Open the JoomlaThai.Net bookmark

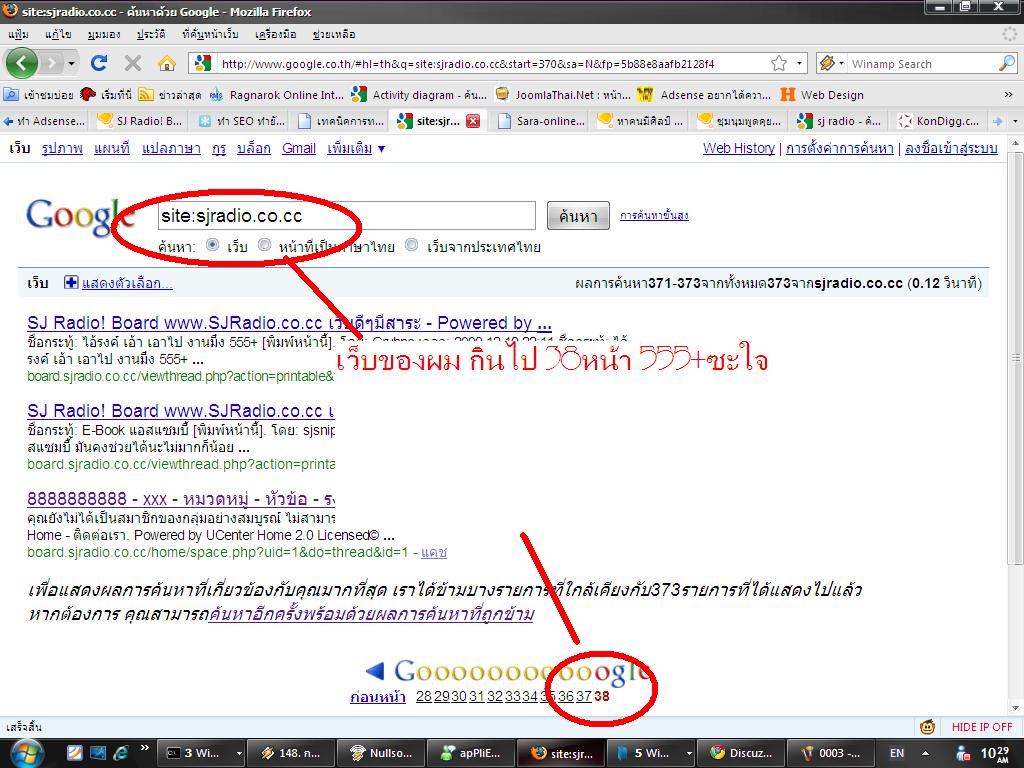click(x=563, y=95)
